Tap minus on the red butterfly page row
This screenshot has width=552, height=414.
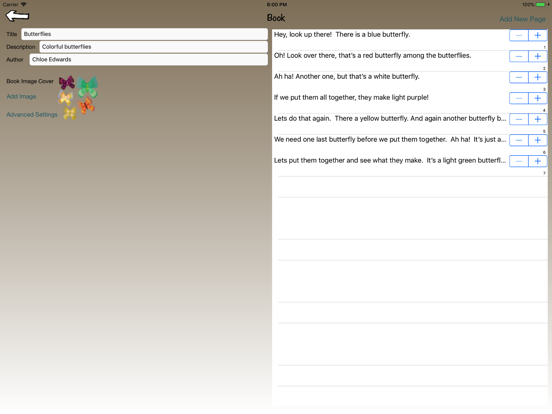tap(519, 56)
